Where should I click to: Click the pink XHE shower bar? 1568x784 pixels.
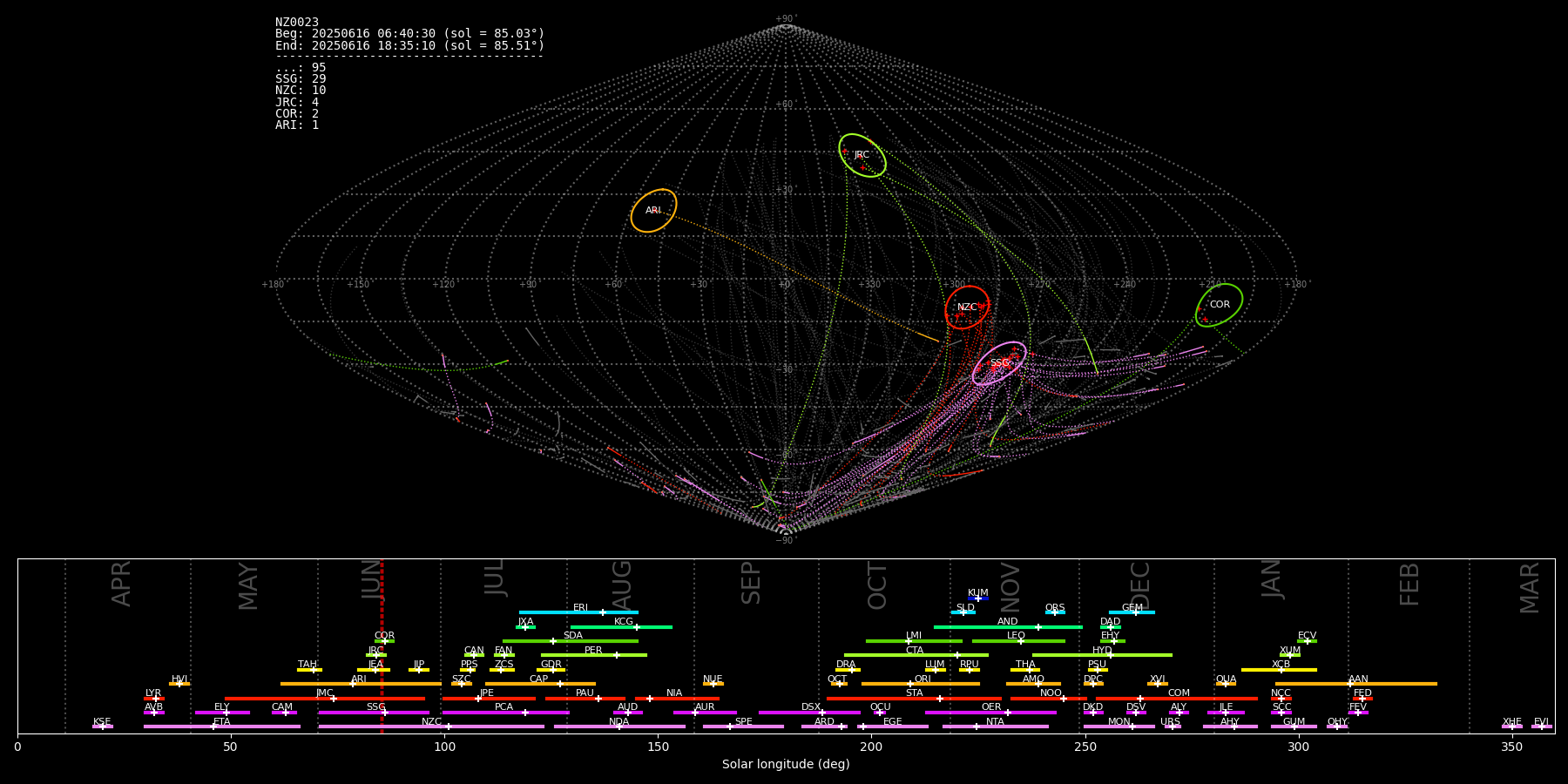click(x=1512, y=727)
